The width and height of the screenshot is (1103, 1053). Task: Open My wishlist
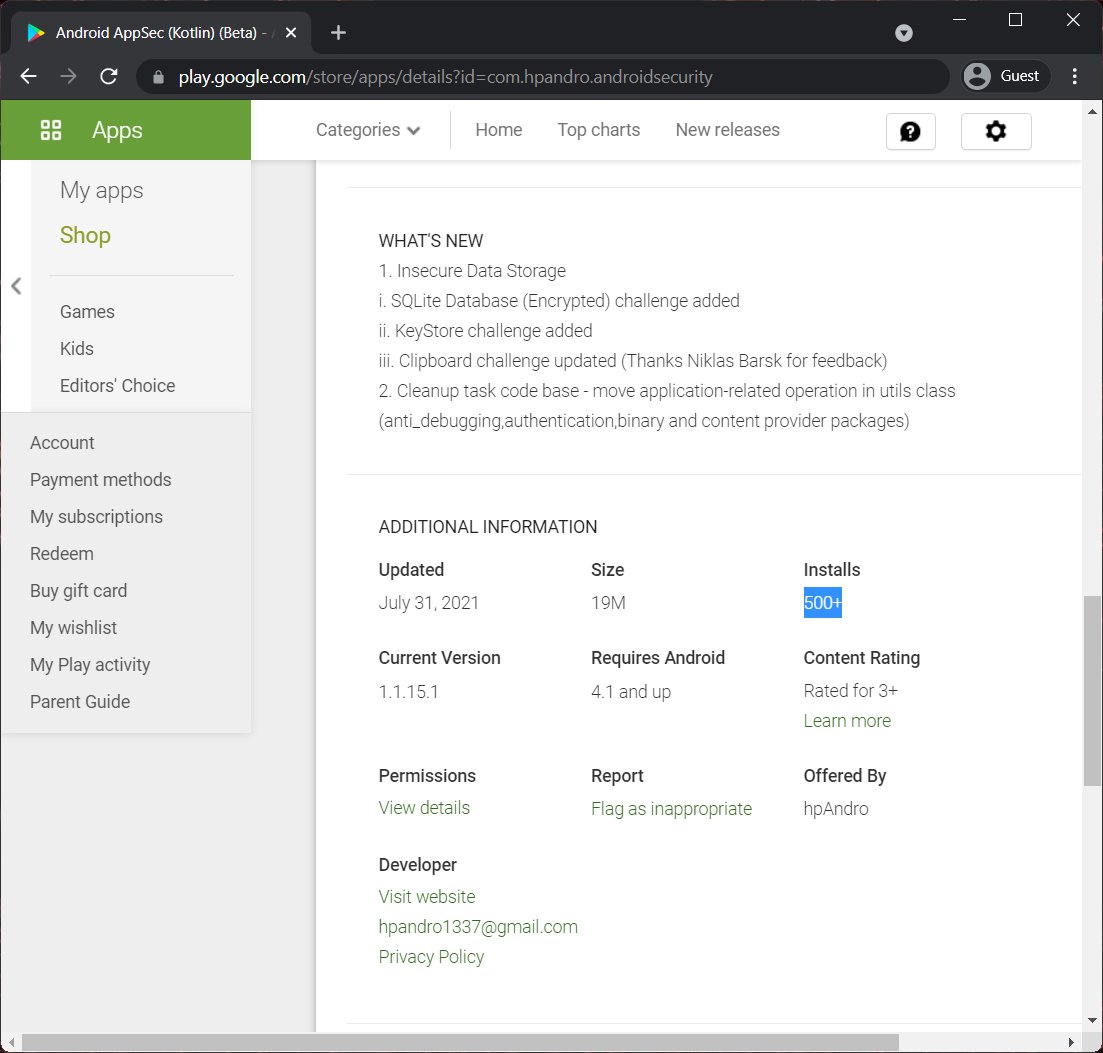[x=73, y=627]
